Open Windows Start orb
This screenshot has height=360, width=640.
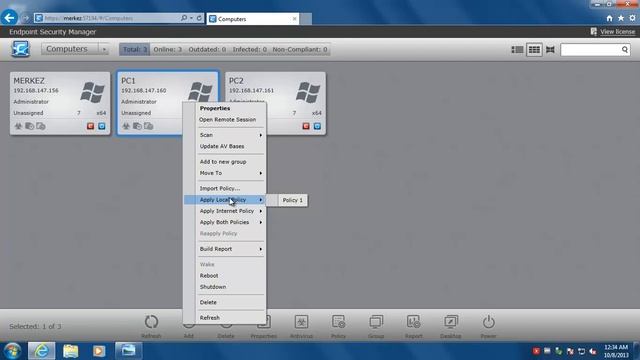pyautogui.click(x=12, y=351)
